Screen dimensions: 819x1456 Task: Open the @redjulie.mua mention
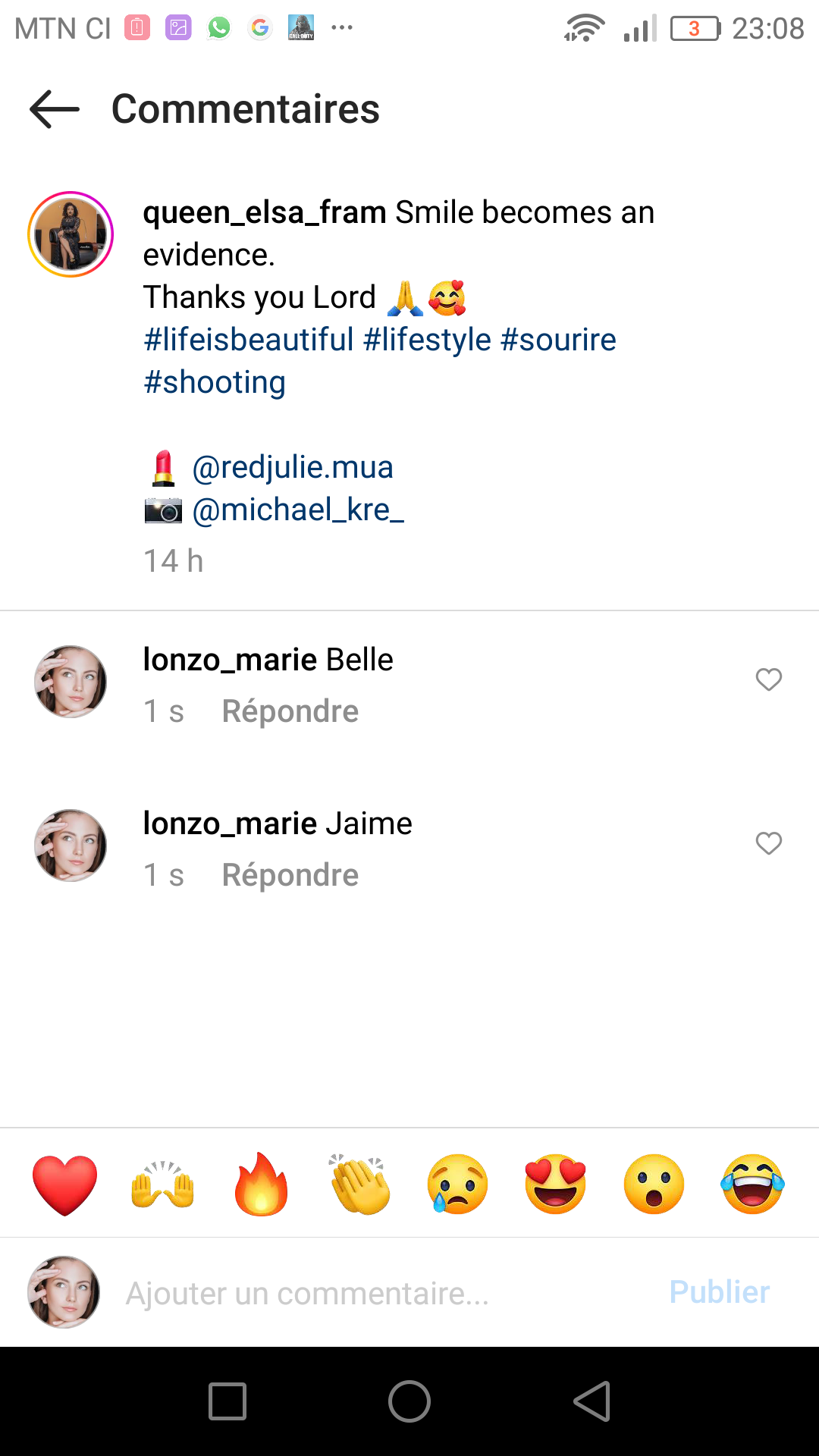tap(293, 467)
